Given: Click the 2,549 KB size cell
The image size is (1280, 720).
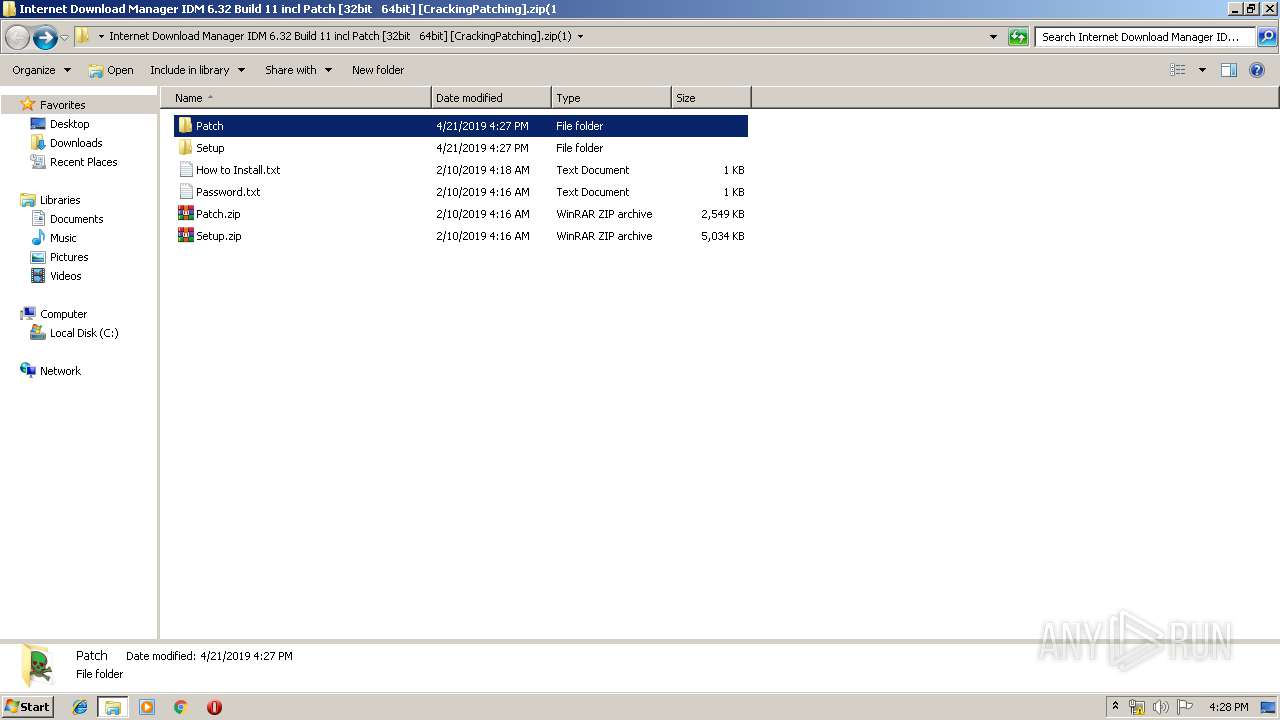Looking at the screenshot, I should tap(722, 214).
